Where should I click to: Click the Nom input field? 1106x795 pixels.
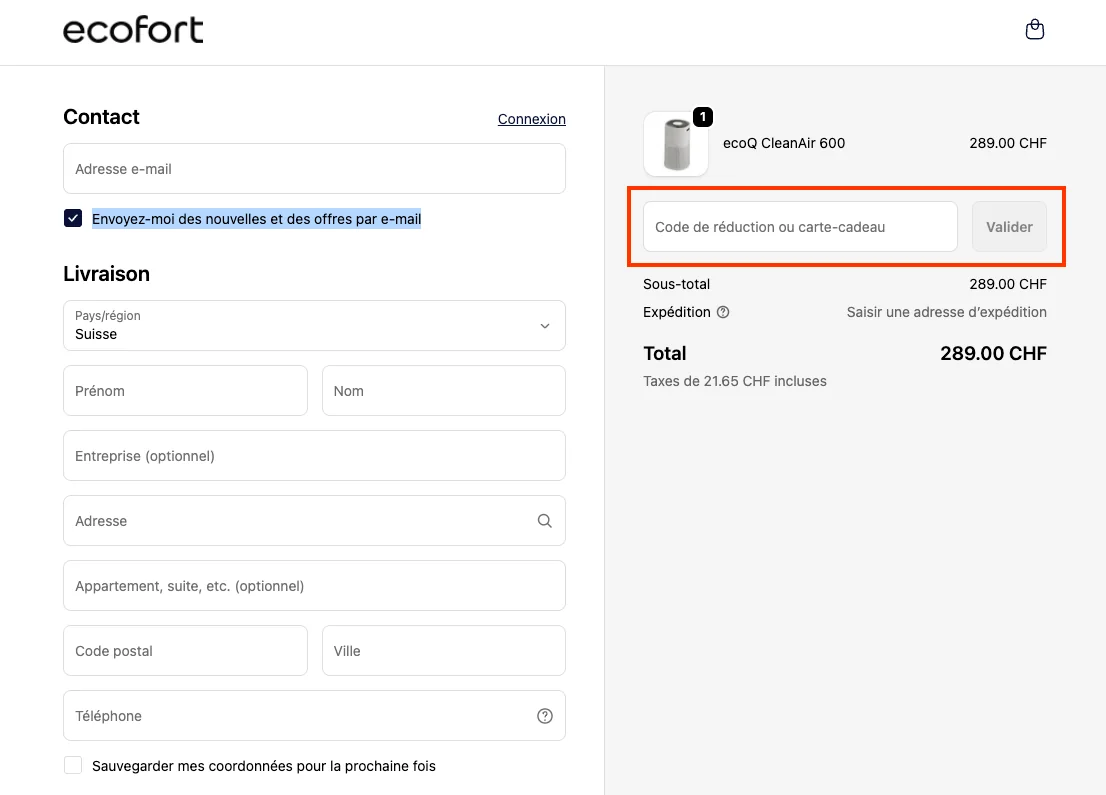coord(443,391)
